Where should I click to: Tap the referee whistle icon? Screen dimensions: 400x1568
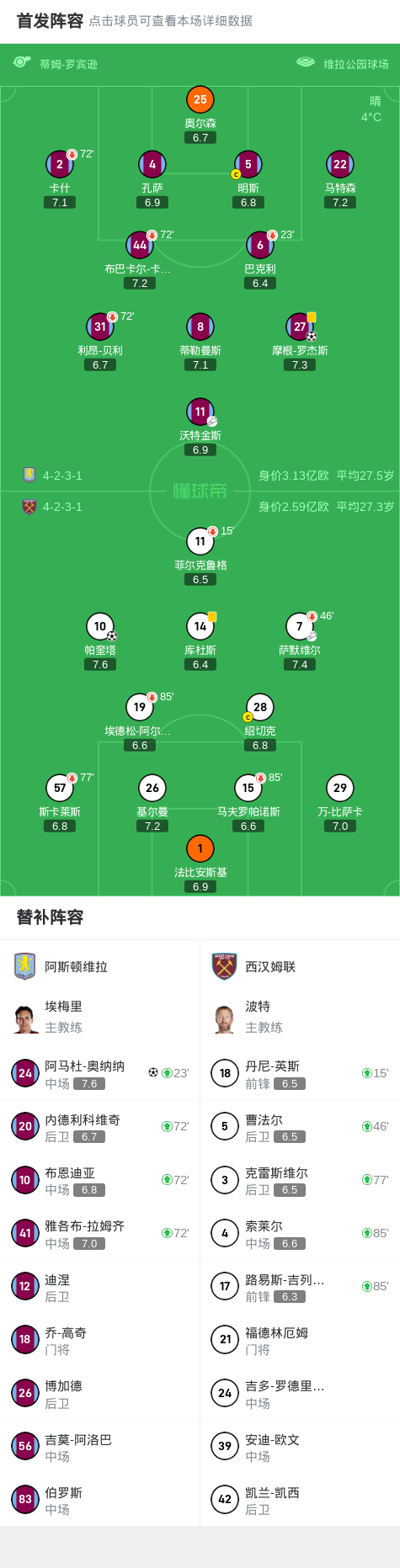(x=22, y=62)
